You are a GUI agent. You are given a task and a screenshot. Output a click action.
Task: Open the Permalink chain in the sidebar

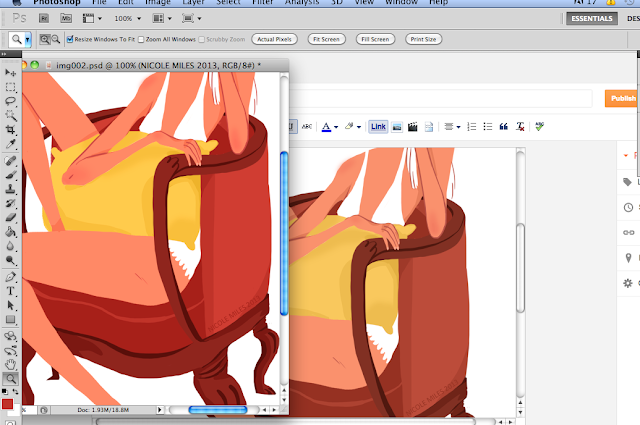(628, 233)
